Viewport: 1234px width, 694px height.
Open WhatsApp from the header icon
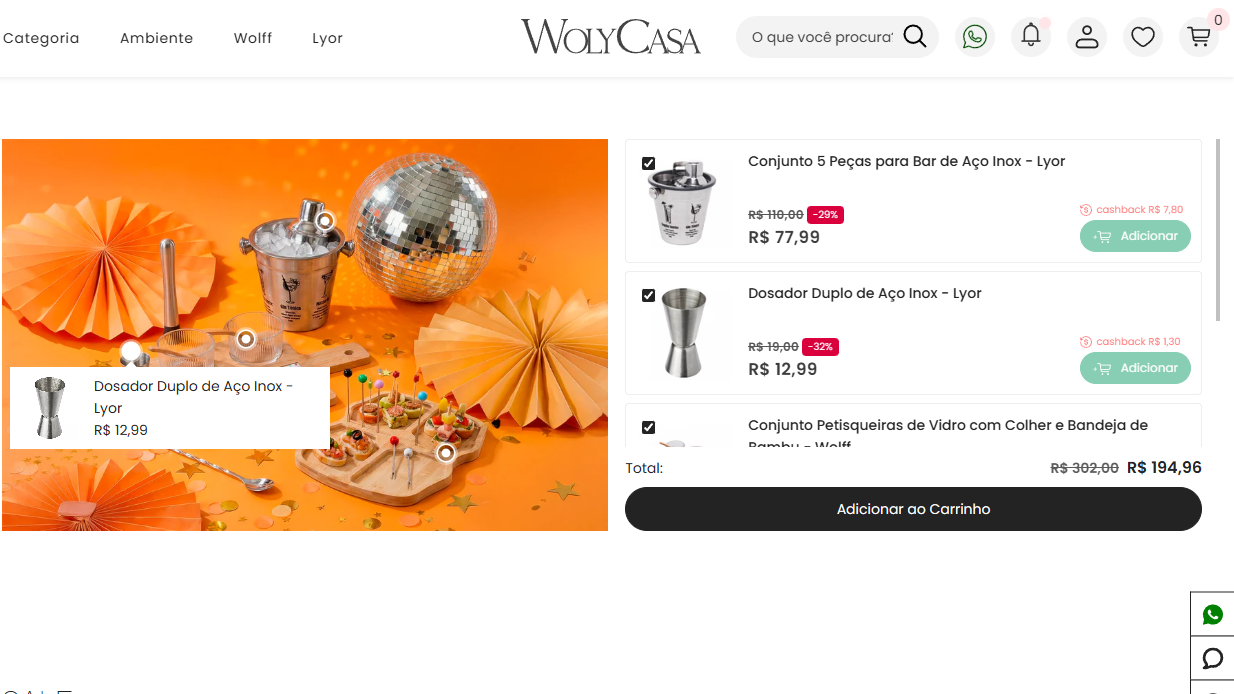975,37
